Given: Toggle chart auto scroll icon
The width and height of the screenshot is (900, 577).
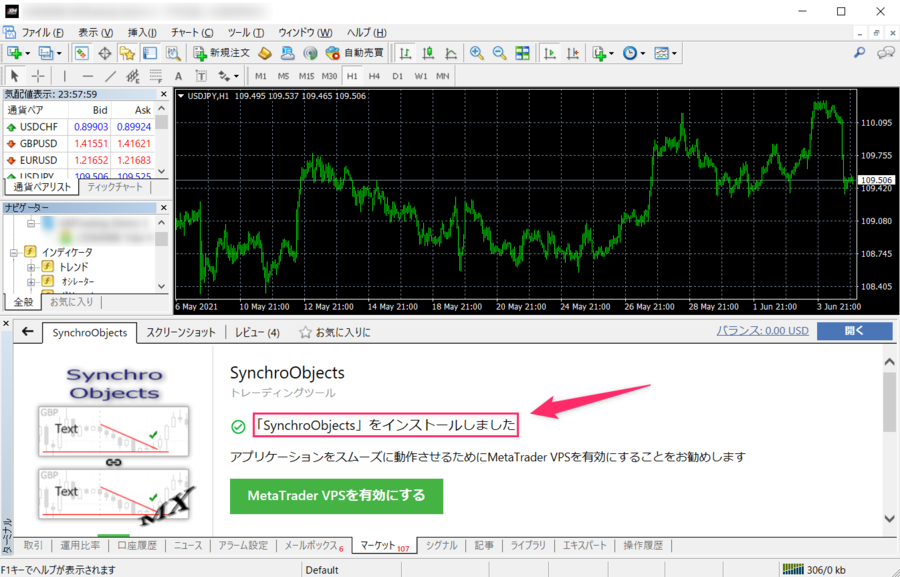Looking at the screenshot, I should tap(550, 53).
